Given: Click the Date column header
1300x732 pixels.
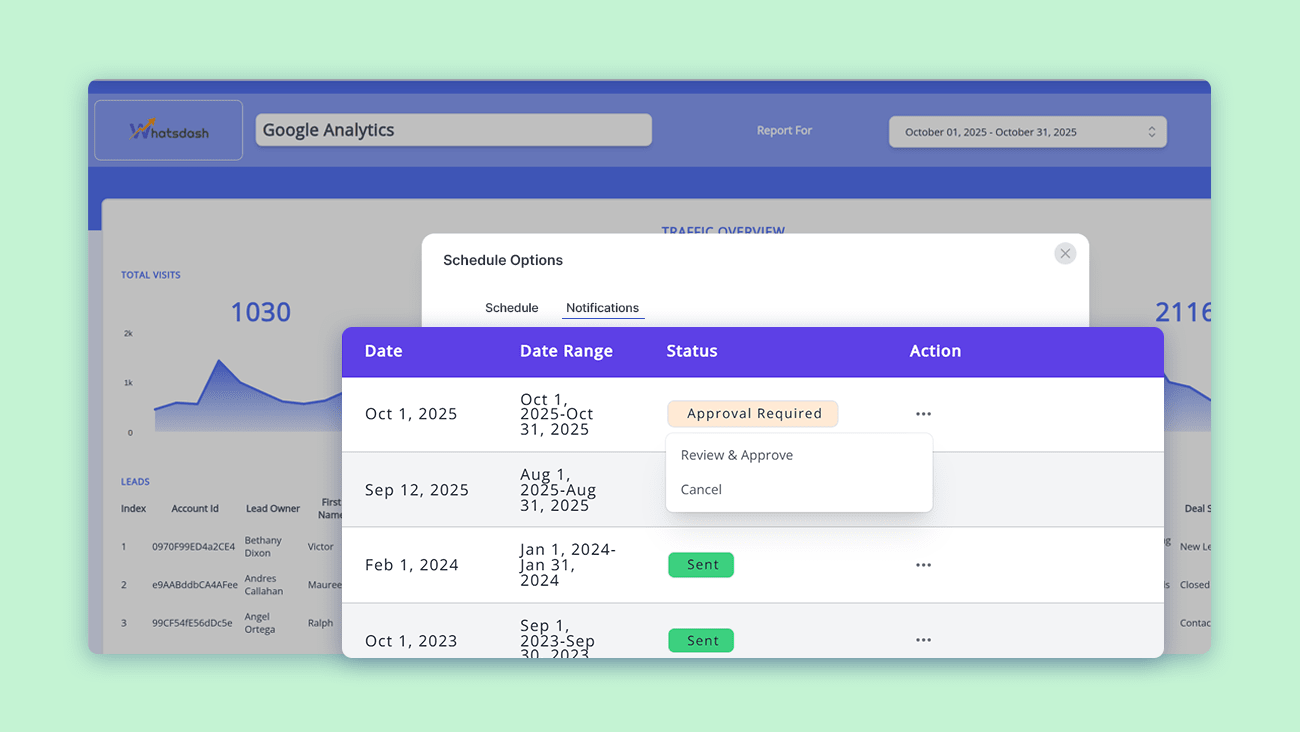Looking at the screenshot, I should point(384,351).
